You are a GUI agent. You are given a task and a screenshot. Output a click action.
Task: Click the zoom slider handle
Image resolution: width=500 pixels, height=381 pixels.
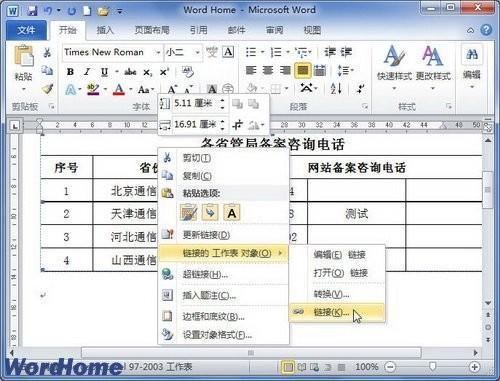point(432,367)
